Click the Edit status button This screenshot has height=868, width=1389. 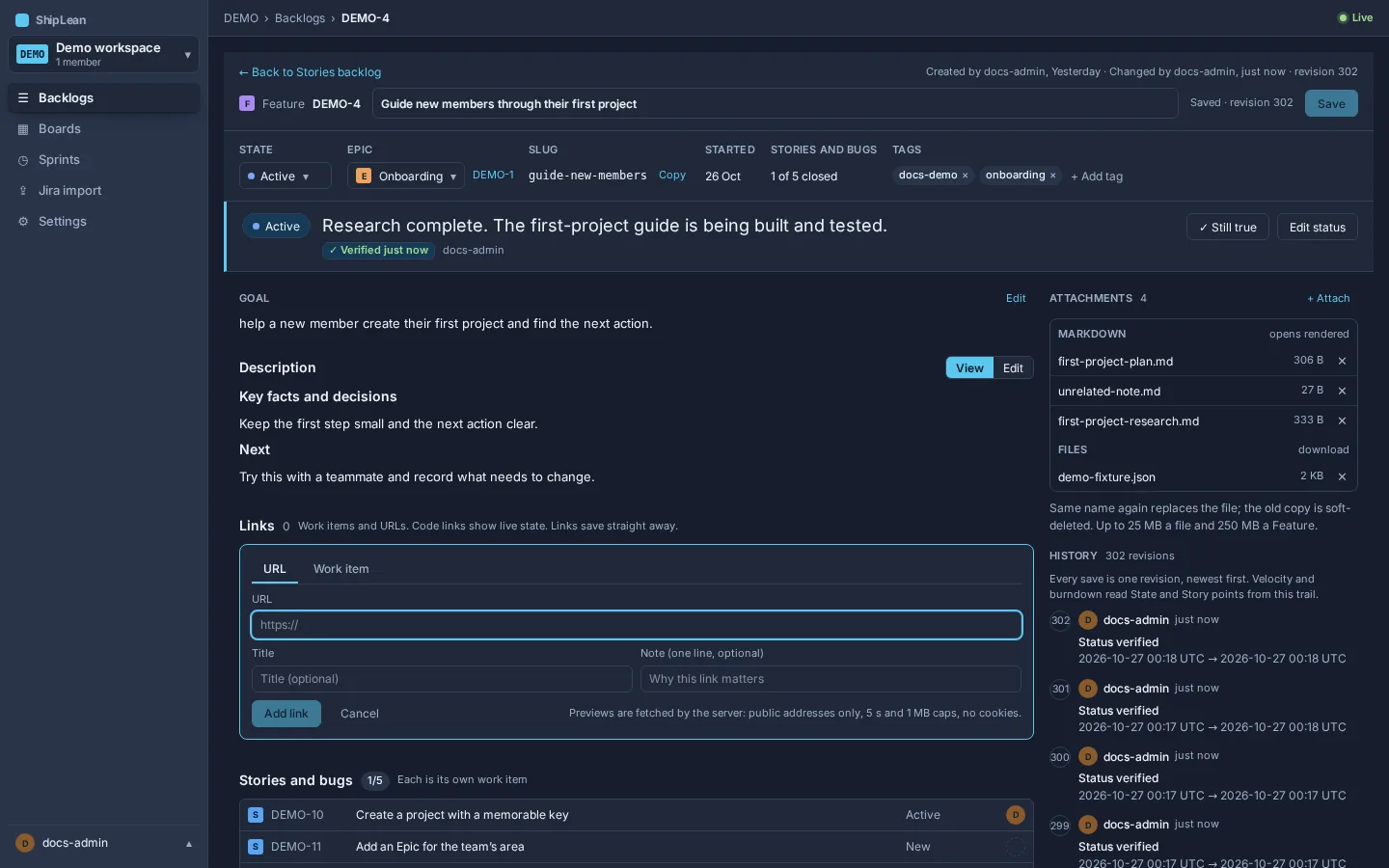pos(1318,227)
